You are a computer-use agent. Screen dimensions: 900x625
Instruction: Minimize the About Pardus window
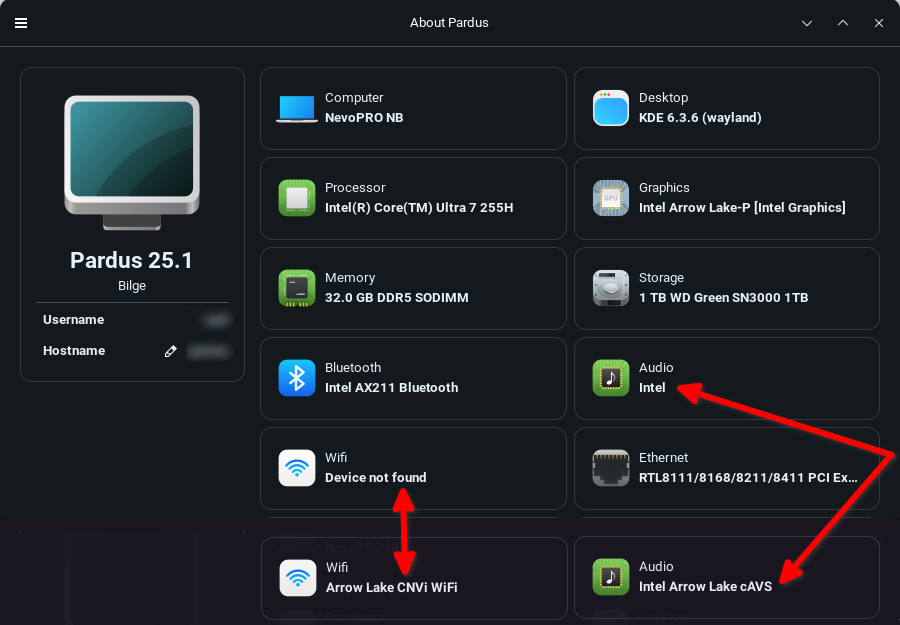click(x=807, y=23)
